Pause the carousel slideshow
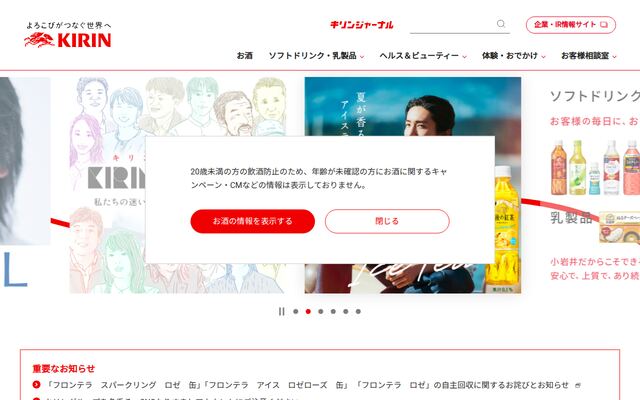 (281, 311)
